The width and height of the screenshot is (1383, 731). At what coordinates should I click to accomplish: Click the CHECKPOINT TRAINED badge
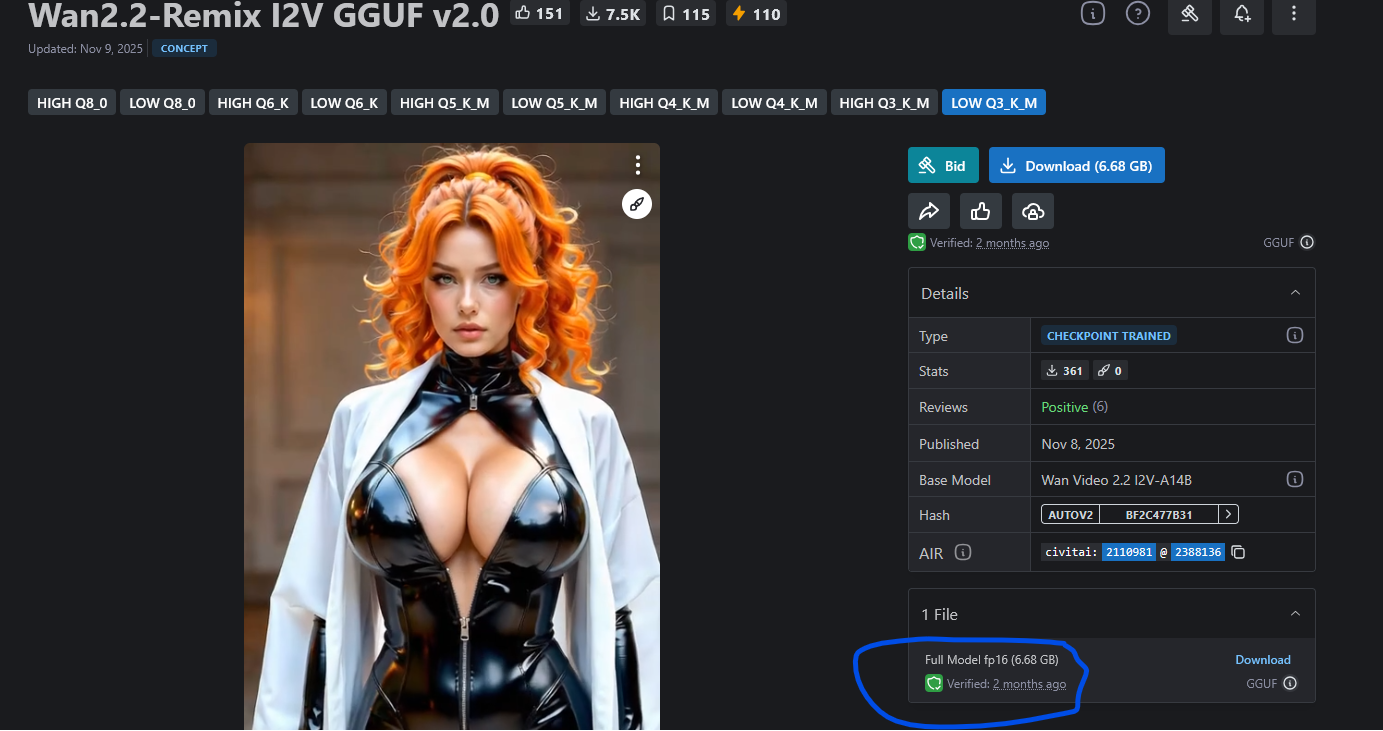1109,336
